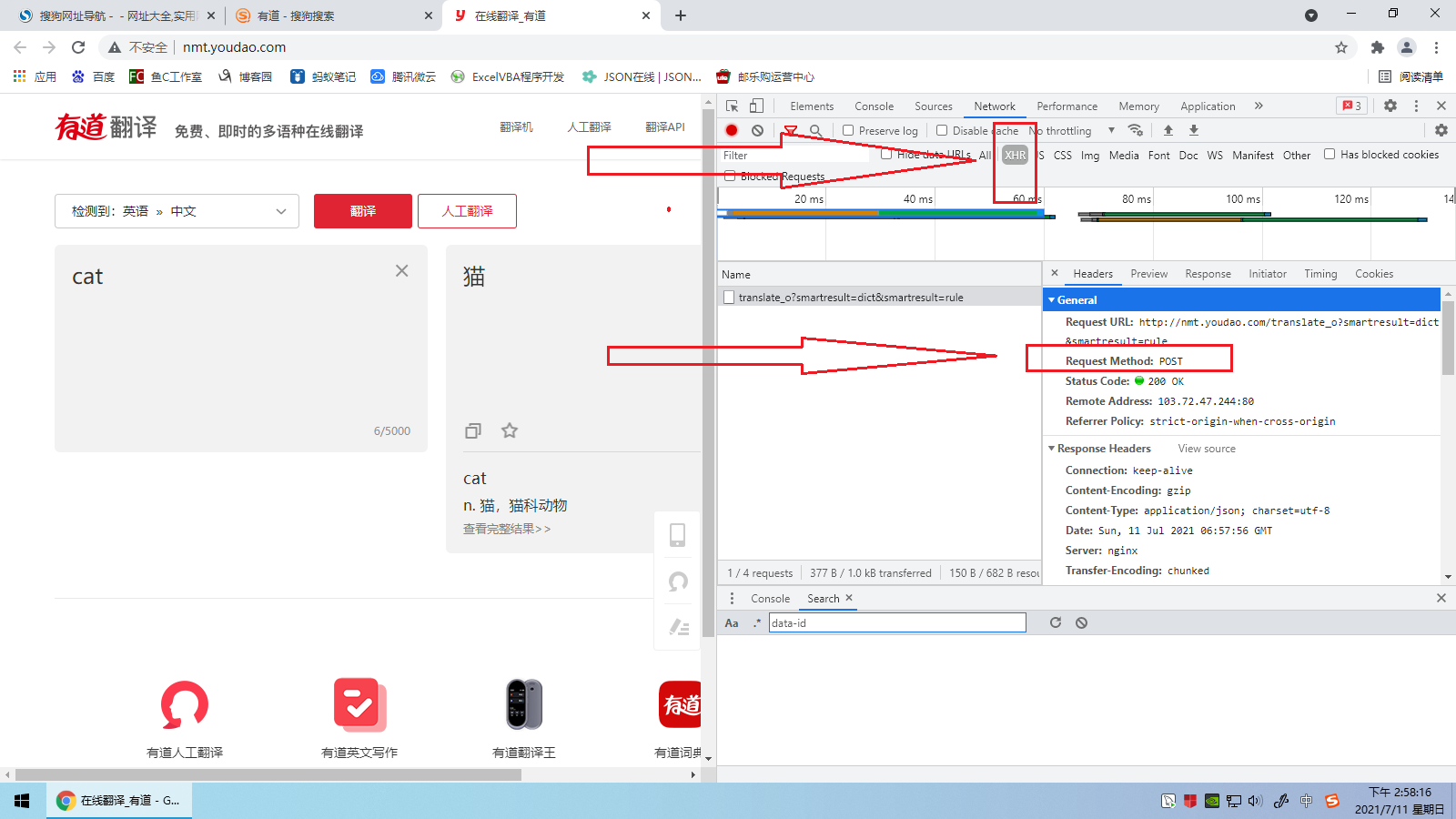The height and width of the screenshot is (819, 1456).
Task: Toggle the XHR filter
Action: tap(1015, 155)
